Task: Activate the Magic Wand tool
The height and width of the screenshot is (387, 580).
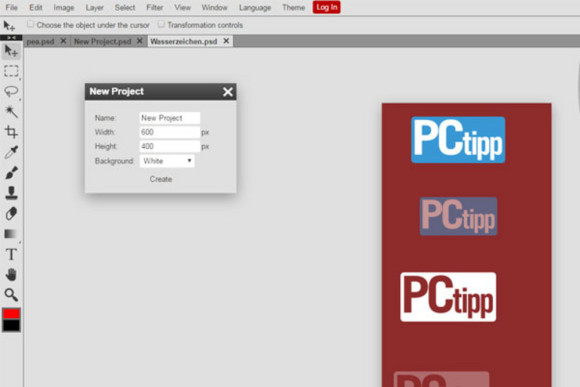Action: click(x=11, y=111)
